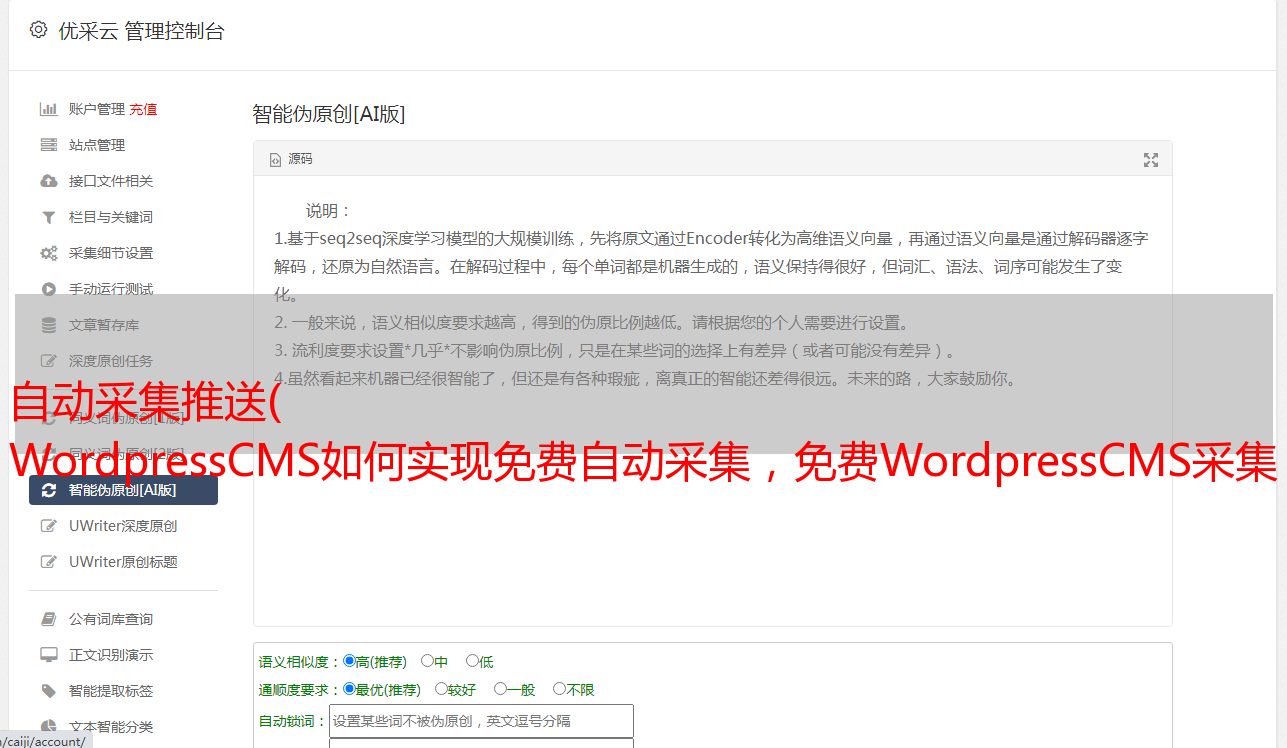
Task: Click the 源码 source code icon
Action: 276,159
